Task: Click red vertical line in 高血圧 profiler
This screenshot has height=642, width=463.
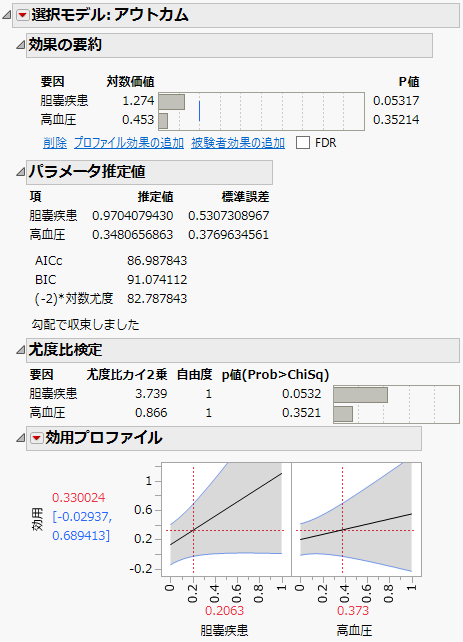Action: pos(342,519)
